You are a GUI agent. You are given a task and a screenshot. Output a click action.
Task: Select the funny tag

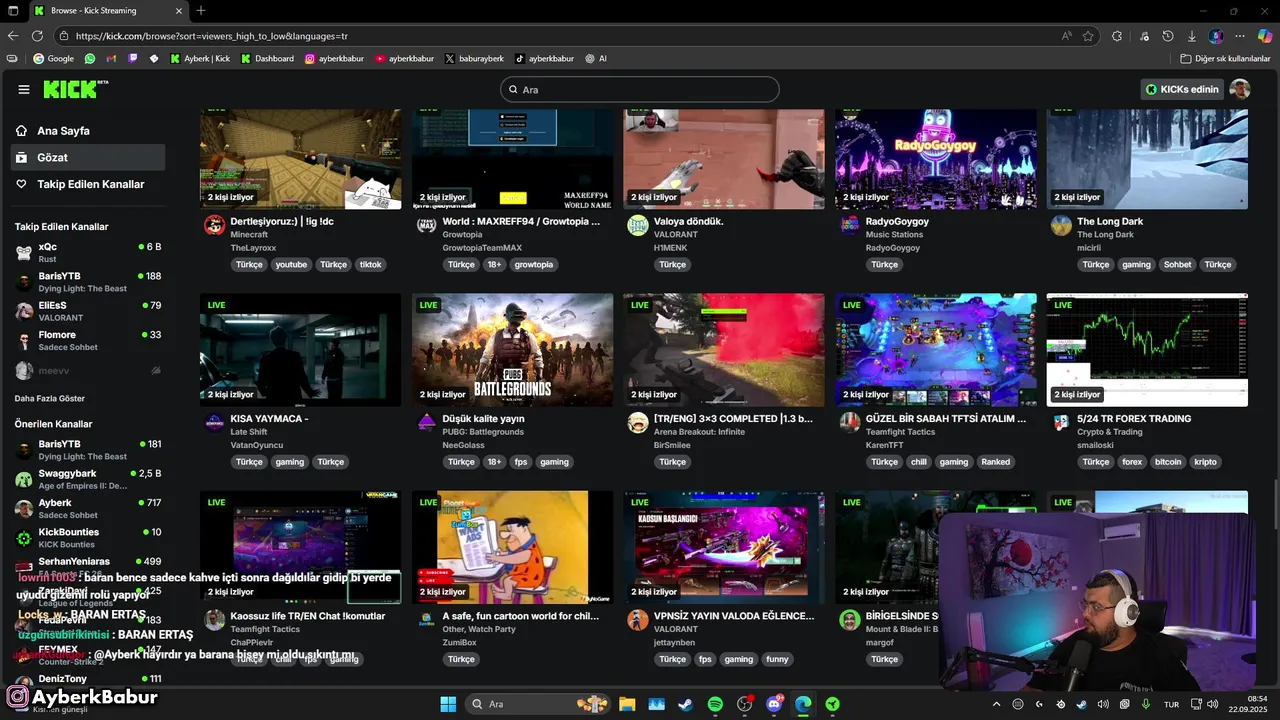pos(777,659)
